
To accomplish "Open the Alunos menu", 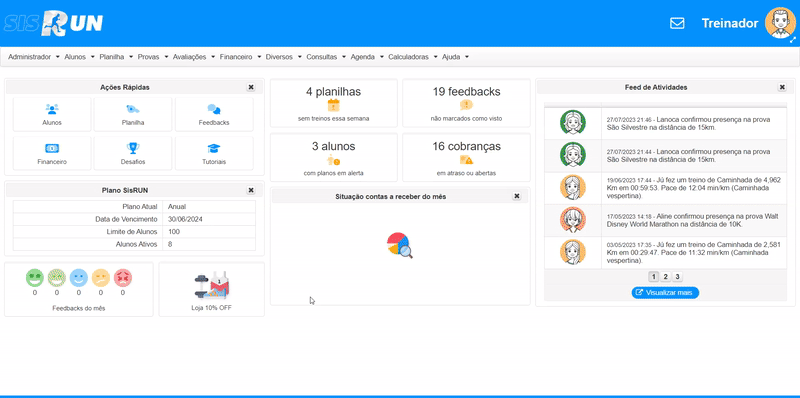I will [x=80, y=57].
